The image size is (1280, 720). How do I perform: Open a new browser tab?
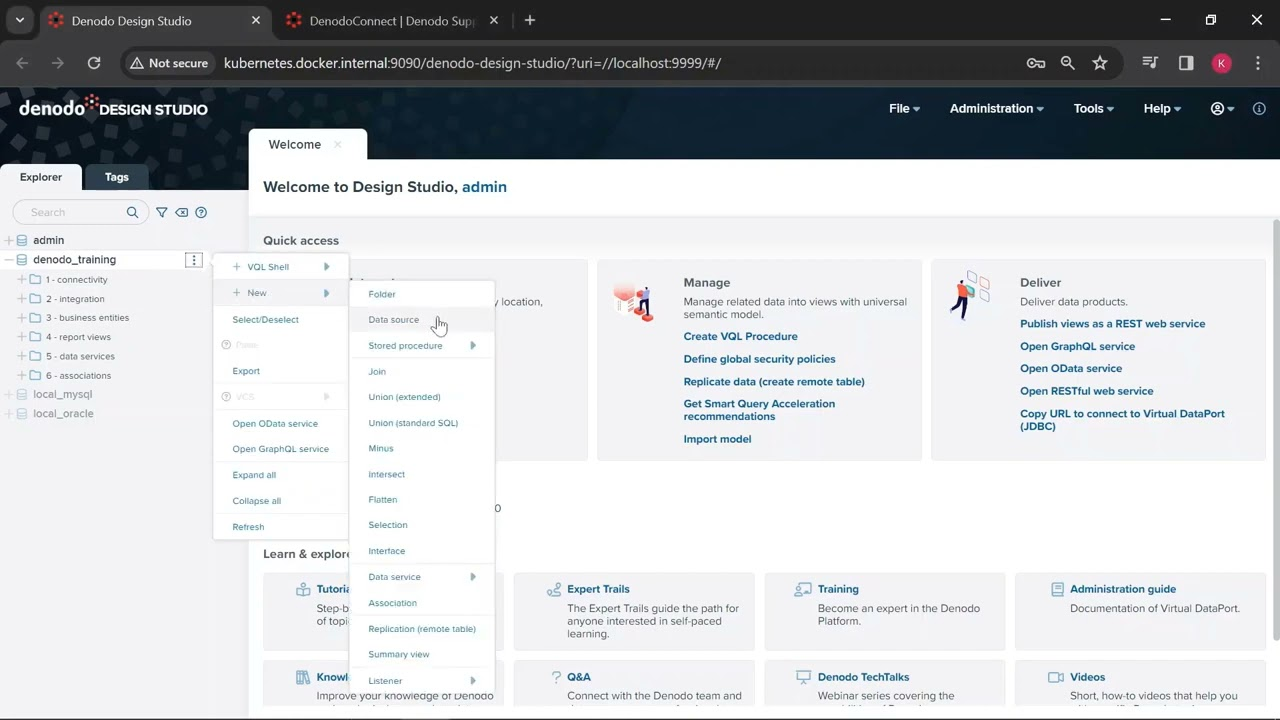[x=530, y=20]
